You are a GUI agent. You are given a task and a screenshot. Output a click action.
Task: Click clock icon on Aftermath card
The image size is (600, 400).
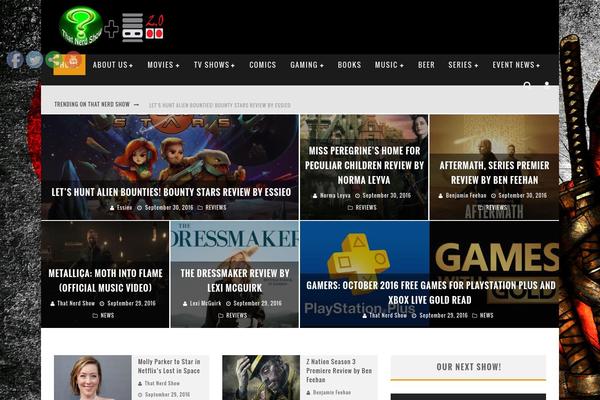(x=493, y=196)
